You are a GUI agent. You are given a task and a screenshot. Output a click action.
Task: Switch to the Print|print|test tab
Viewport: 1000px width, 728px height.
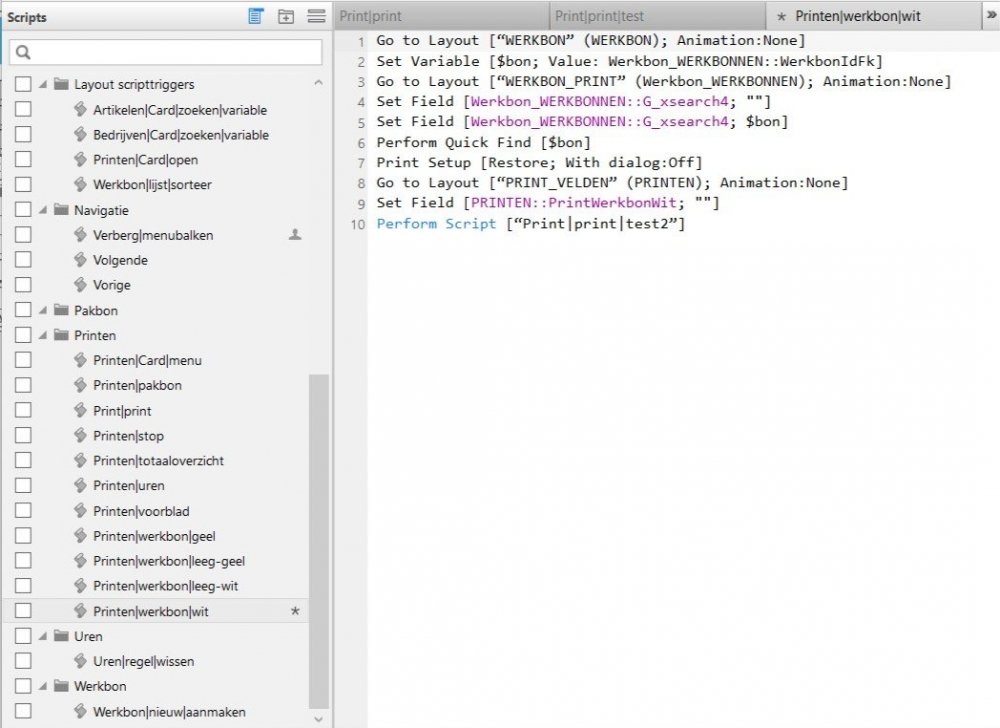coord(656,16)
